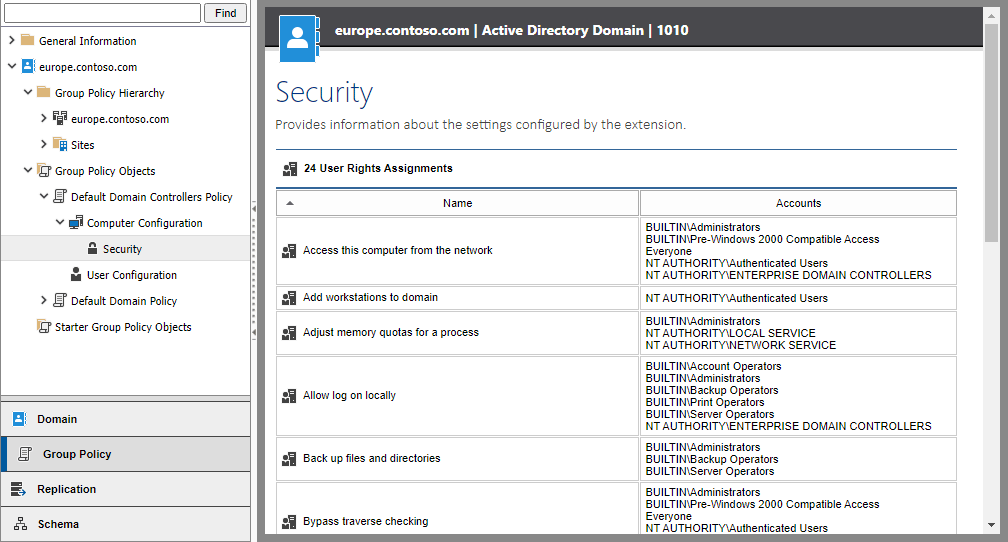Screen dimensions: 1008x542
Task: Expand Default Domain Policy node
Action: [x=44, y=301]
